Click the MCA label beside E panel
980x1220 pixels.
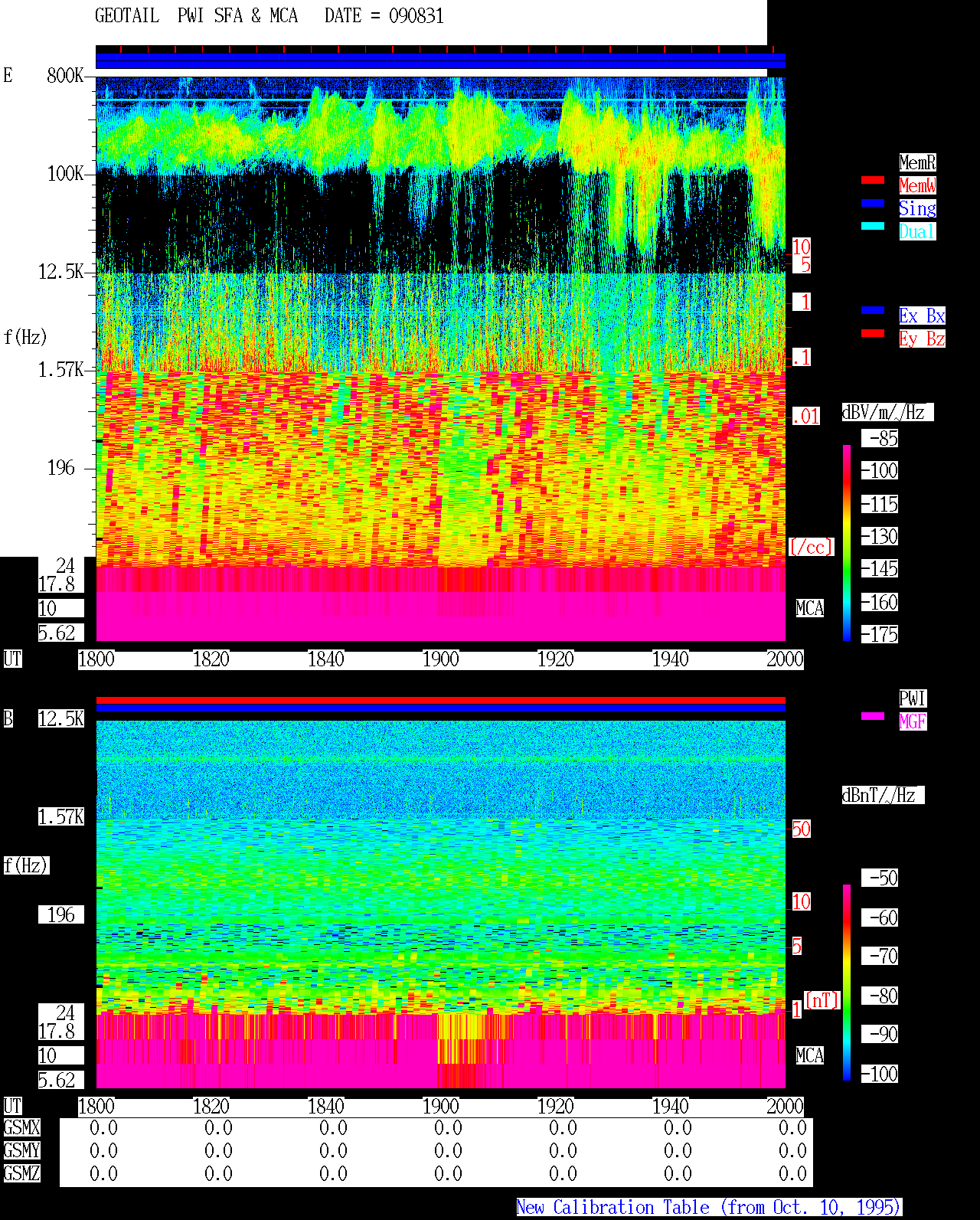(810, 609)
